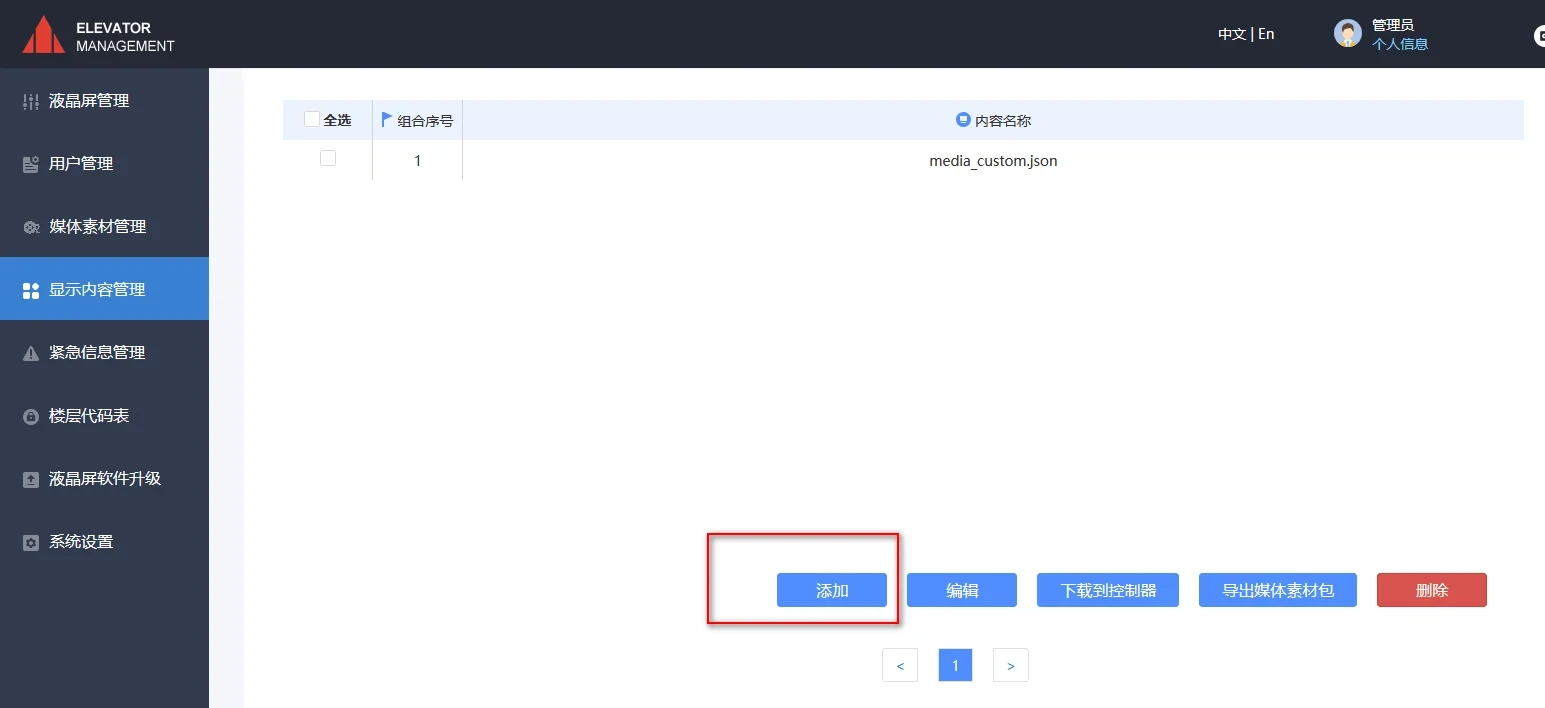The image size is (1545, 708).
Task: Click 下载到控制器 button
Action: pos(1108,590)
